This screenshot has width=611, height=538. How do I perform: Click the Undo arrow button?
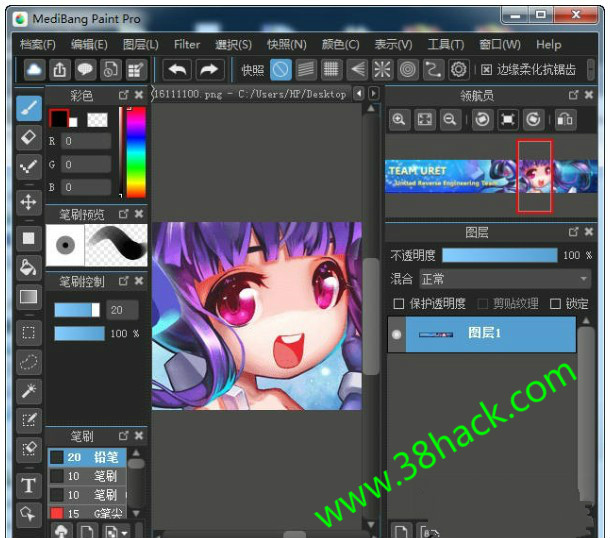click(x=177, y=70)
